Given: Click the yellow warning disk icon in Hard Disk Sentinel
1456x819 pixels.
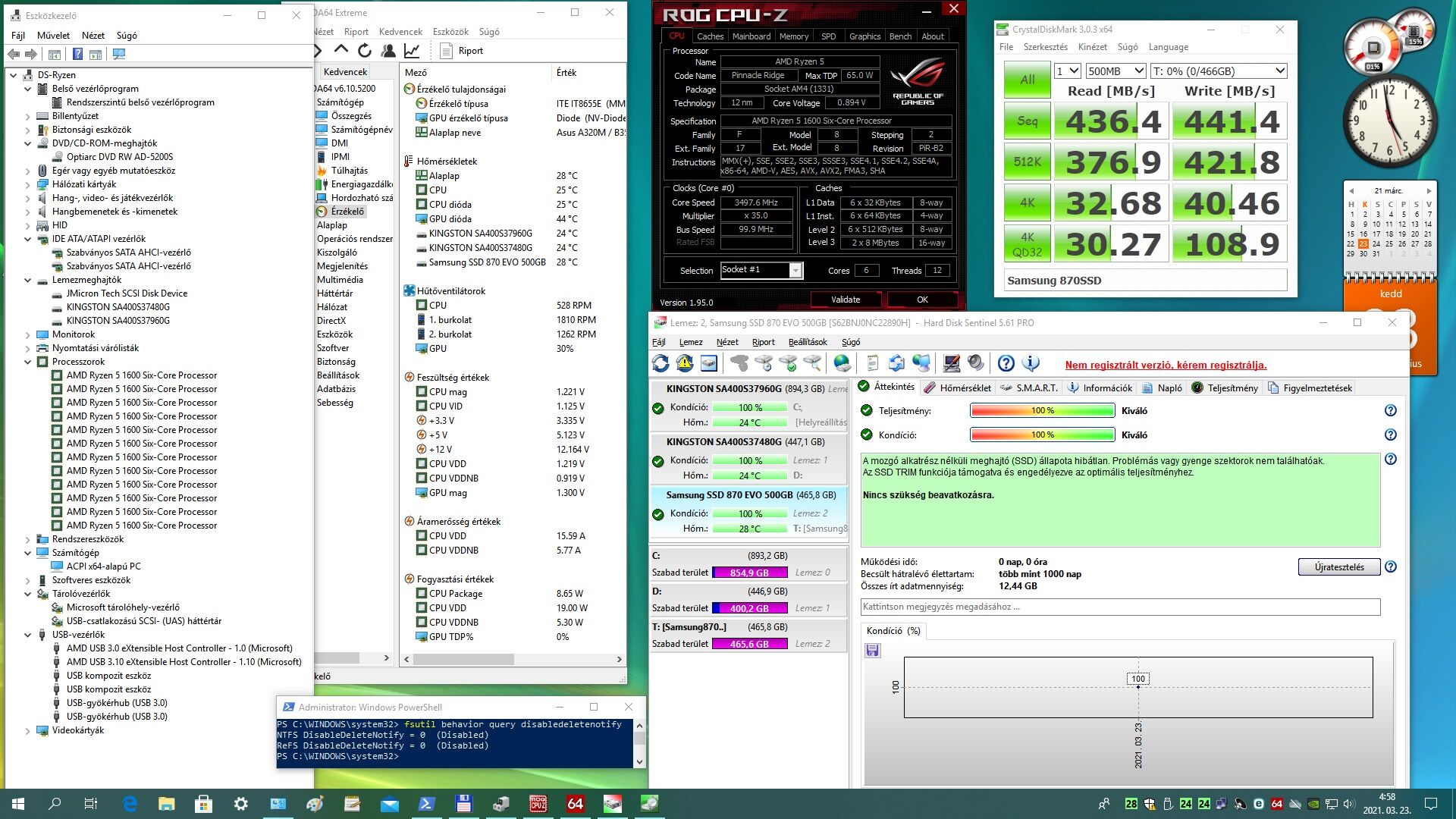Looking at the screenshot, I should point(685,364).
